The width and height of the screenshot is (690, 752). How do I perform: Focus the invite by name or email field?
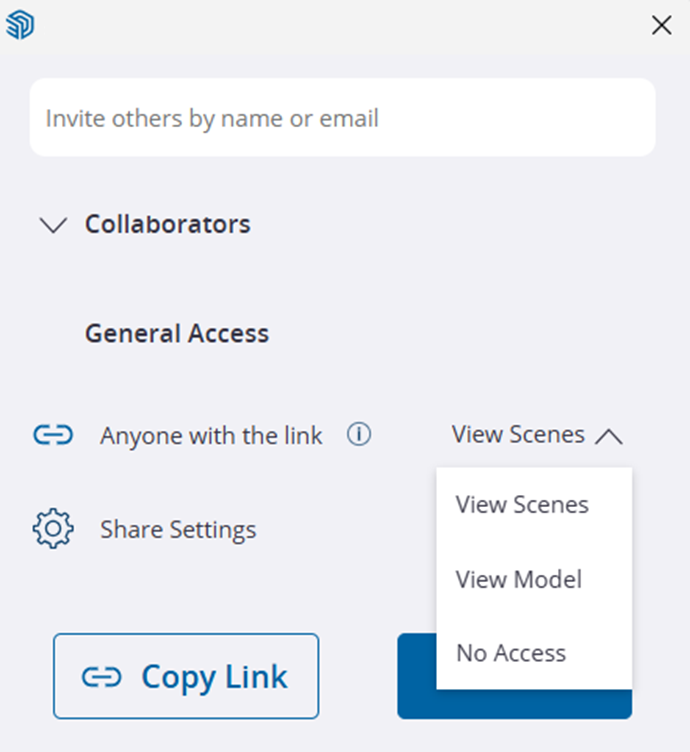342,118
